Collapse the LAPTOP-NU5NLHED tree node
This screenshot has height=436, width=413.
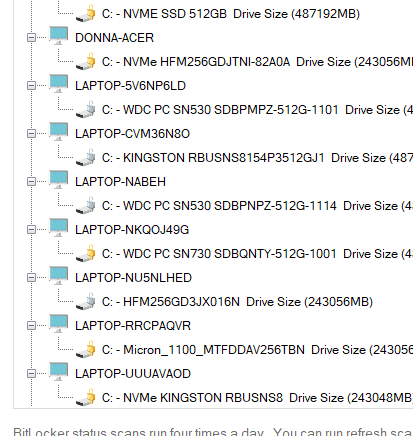pyautogui.click(x=31, y=278)
